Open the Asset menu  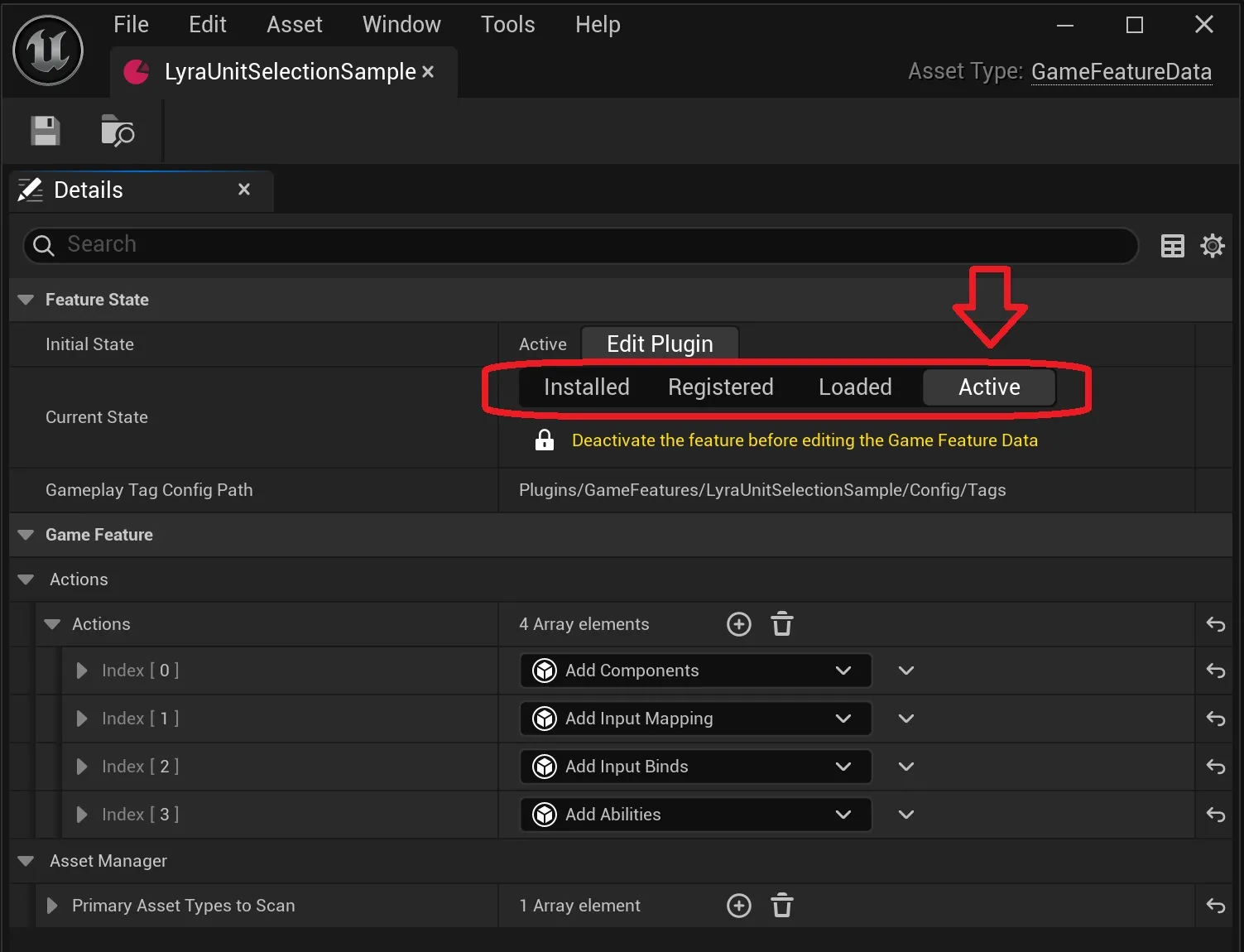click(295, 25)
